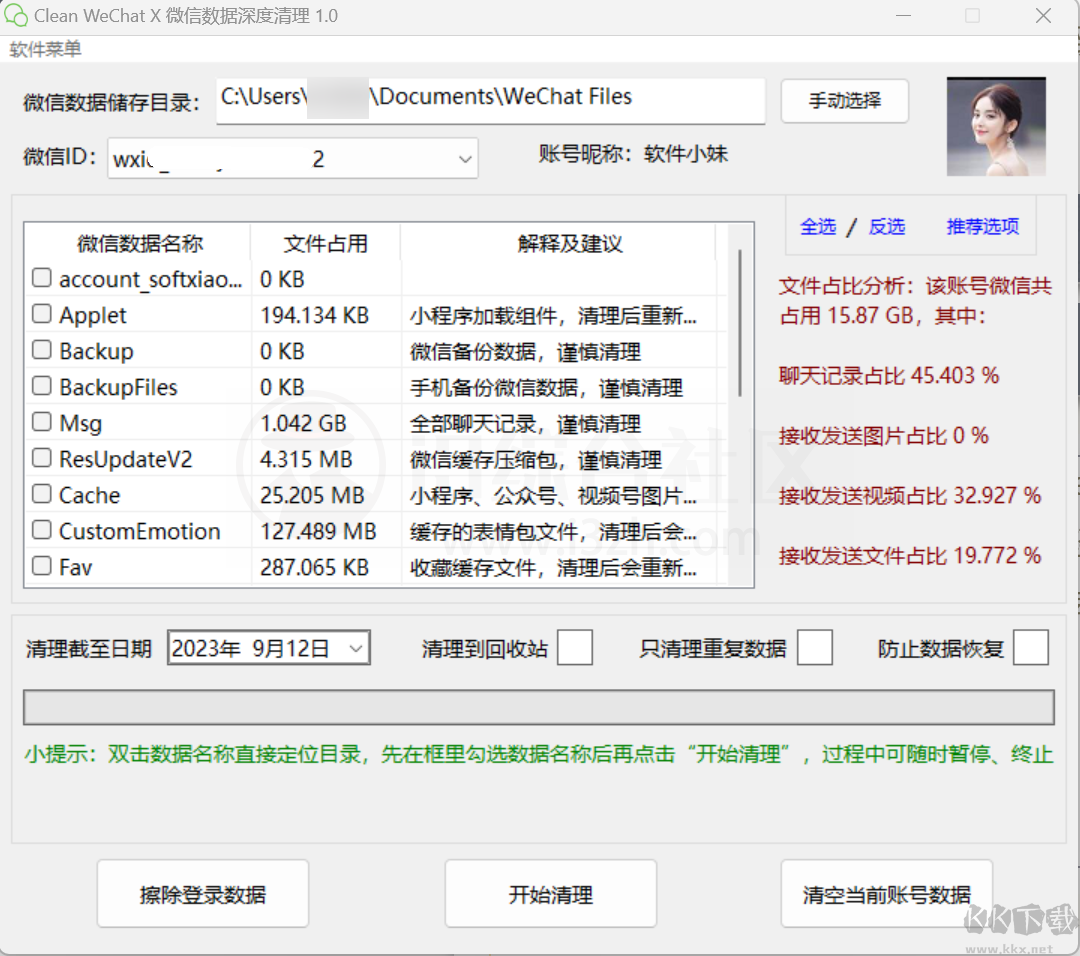Click the 全选 link
This screenshot has height=956, width=1080.
click(x=819, y=227)
